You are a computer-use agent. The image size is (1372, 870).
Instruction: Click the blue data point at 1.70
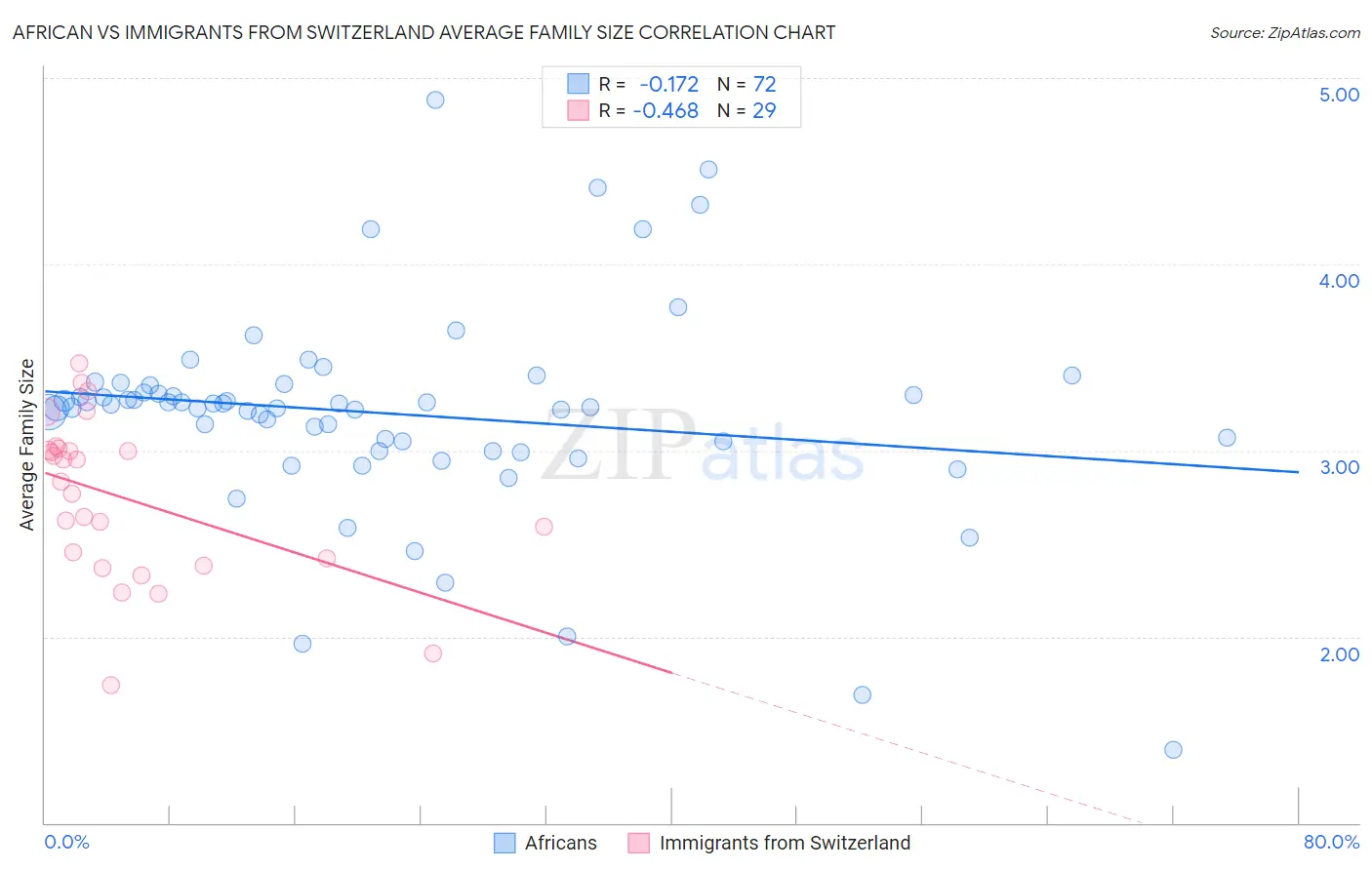[862, 694]
